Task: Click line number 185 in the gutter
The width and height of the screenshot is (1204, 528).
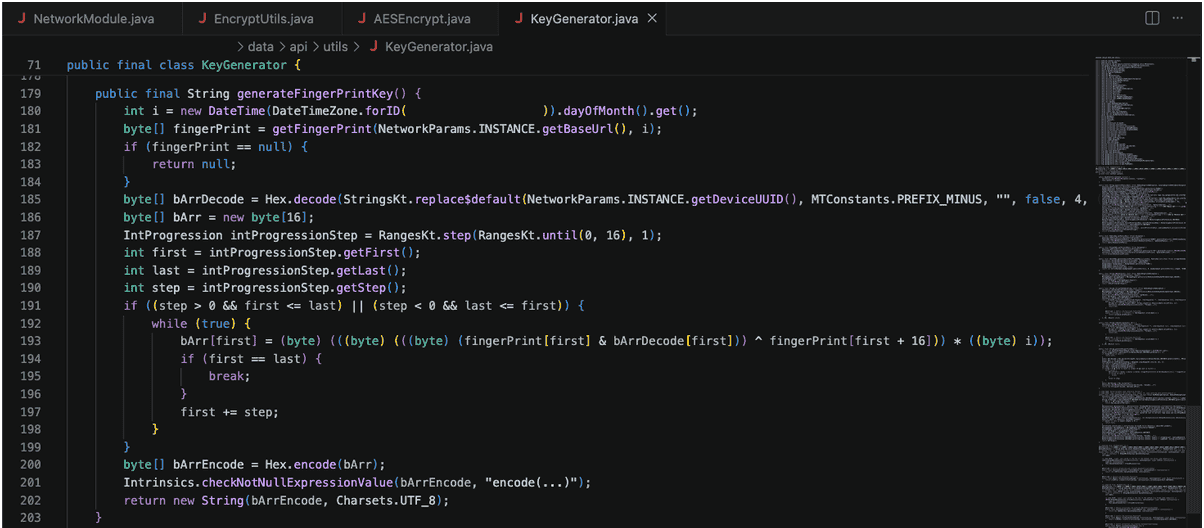Action: tap(30, 200)
